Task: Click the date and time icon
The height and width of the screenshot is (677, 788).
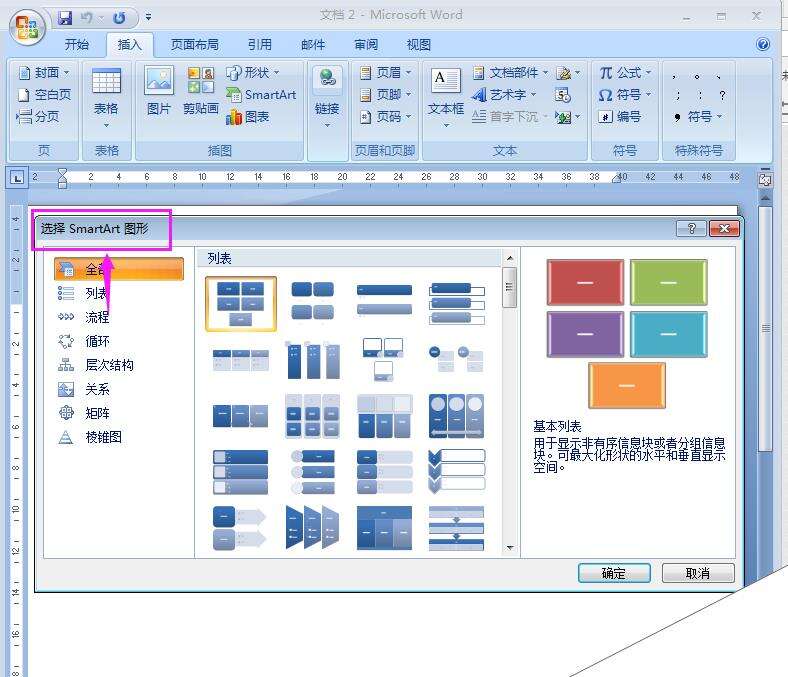Action: (563, 94)
